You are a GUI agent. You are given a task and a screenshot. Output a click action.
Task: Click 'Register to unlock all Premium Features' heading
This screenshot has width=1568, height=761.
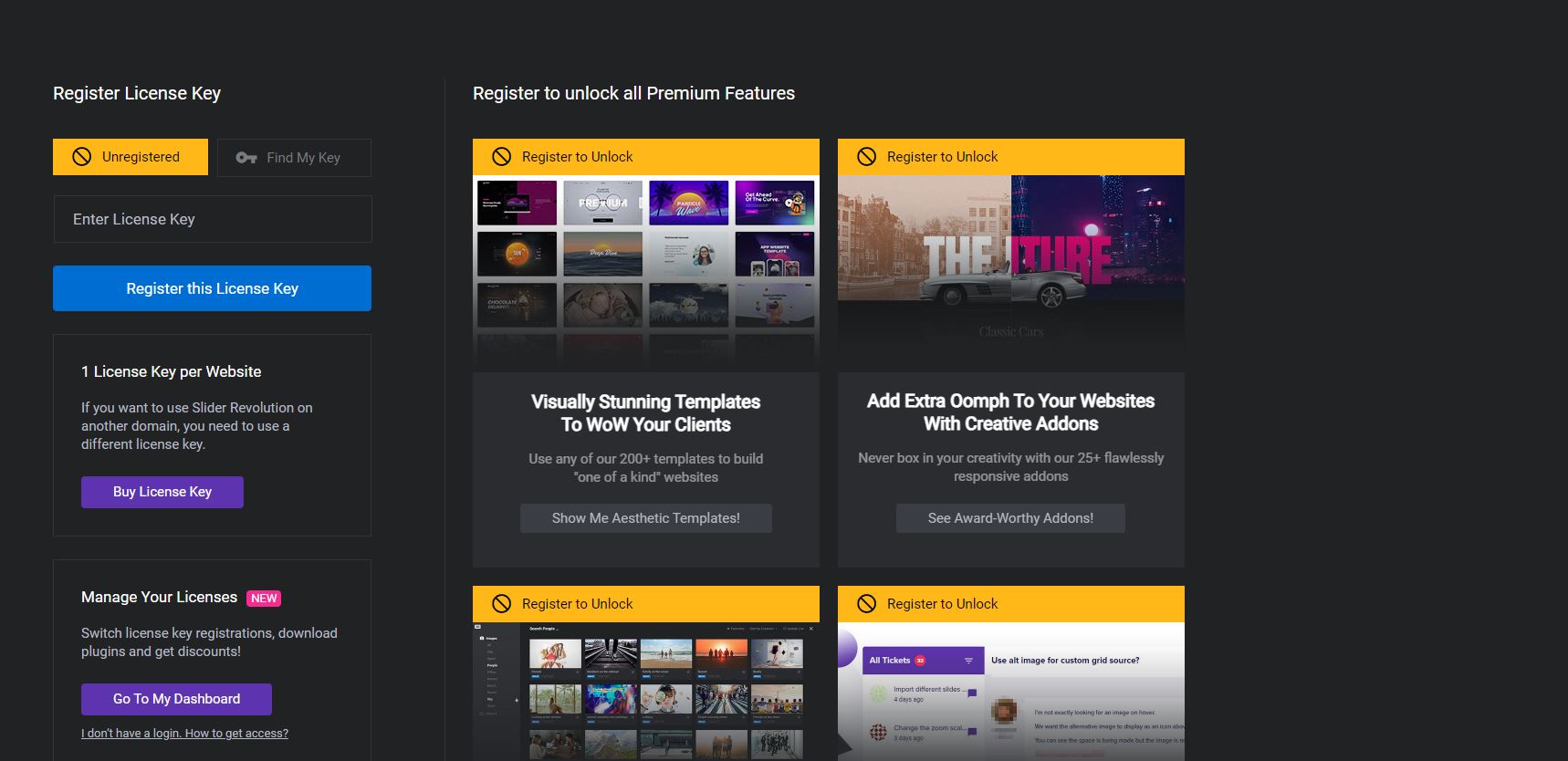(x=633, y=93)
